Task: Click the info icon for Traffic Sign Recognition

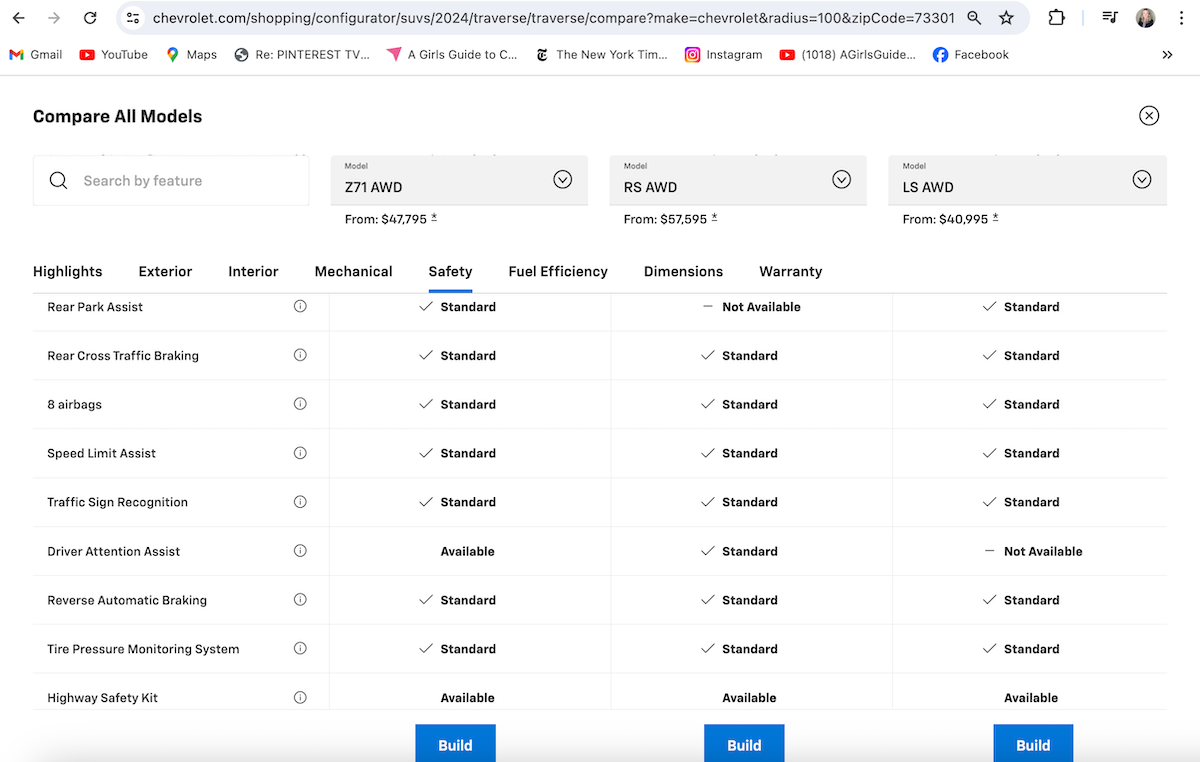Action: pyautogui.click(x=300, y=502)
